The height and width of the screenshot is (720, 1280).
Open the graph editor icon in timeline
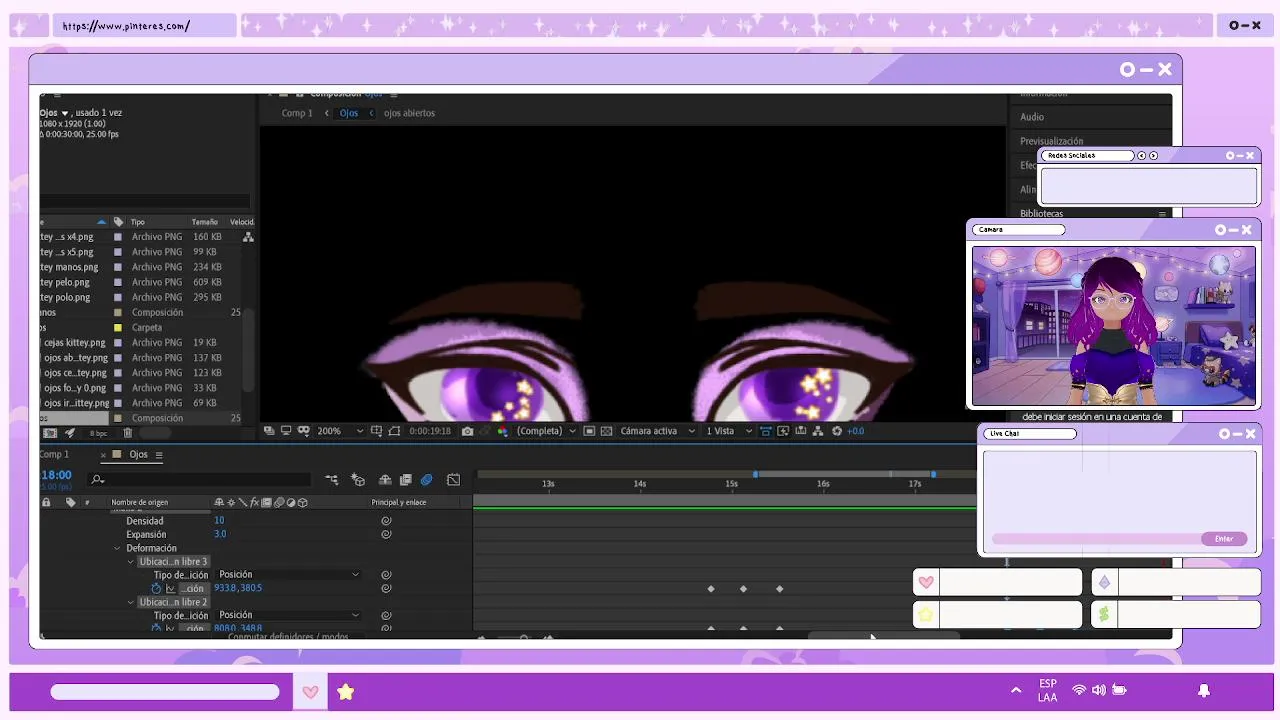454,480
